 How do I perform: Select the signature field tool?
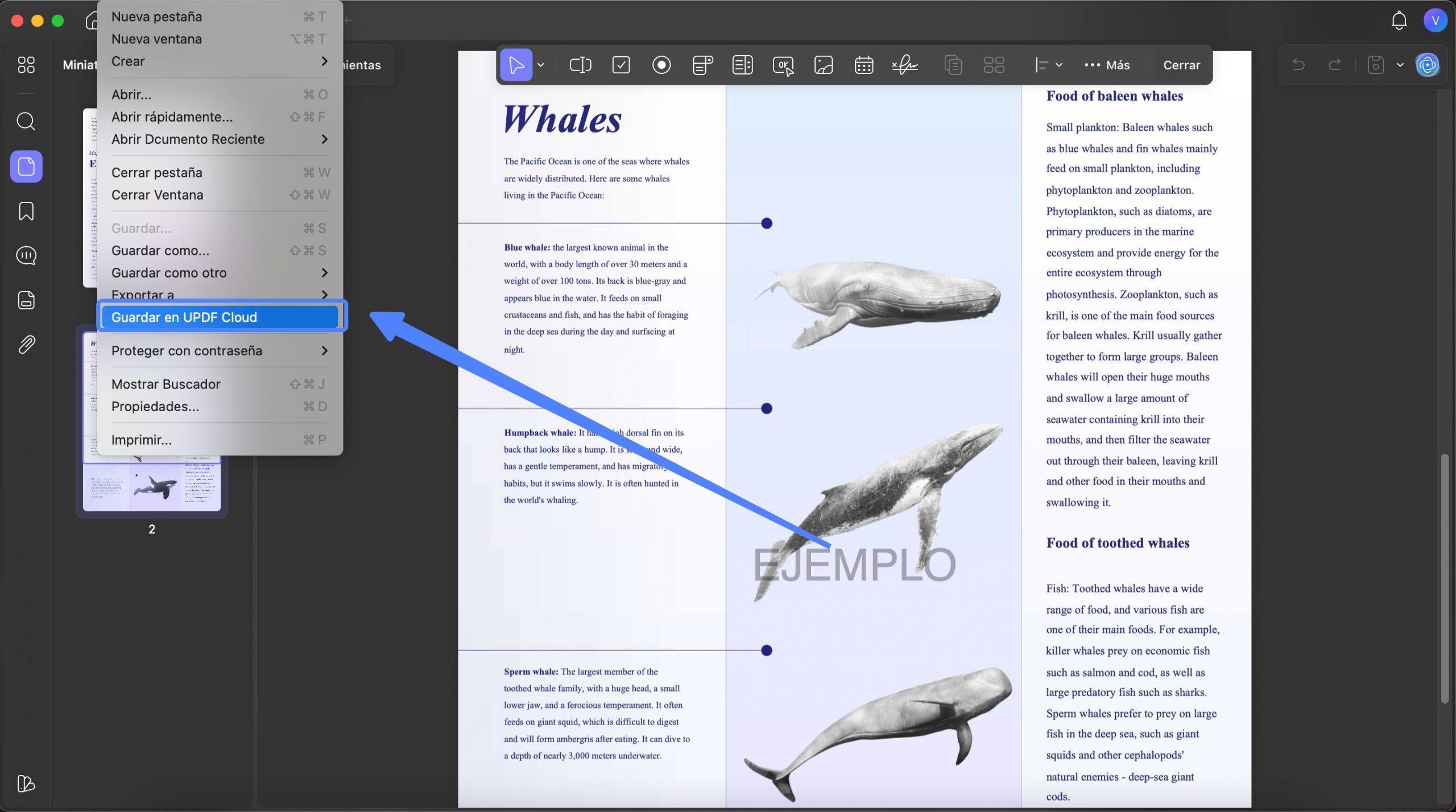tap(904, 65)
